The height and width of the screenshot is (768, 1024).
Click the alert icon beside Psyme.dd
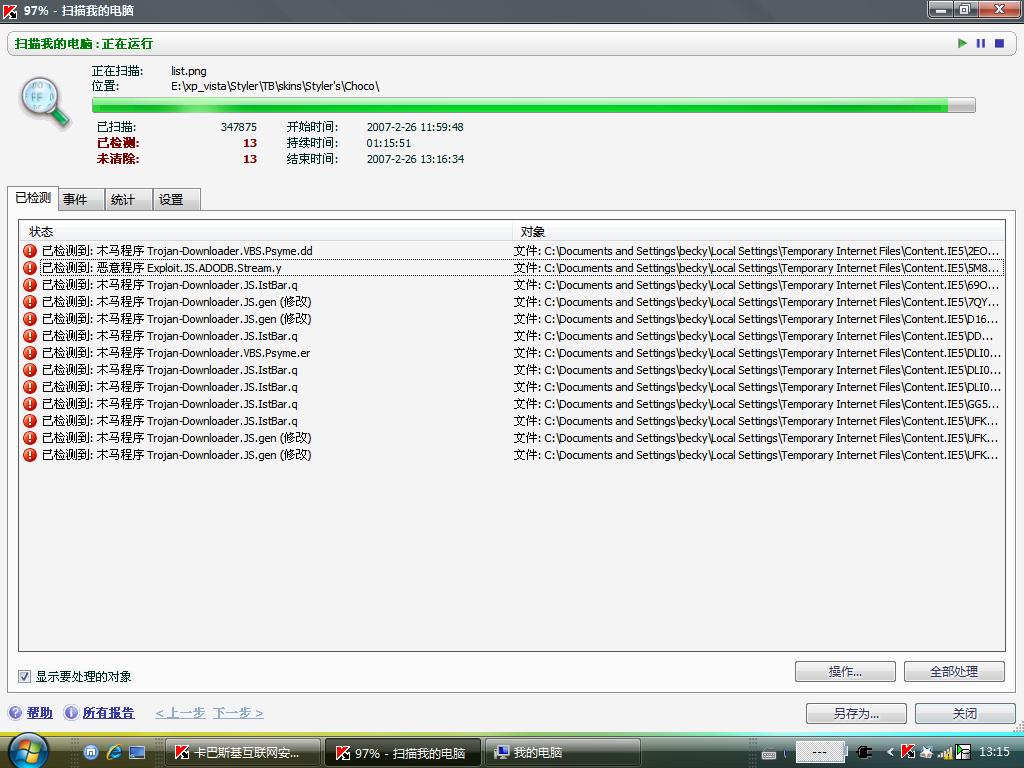coord(29,251)
